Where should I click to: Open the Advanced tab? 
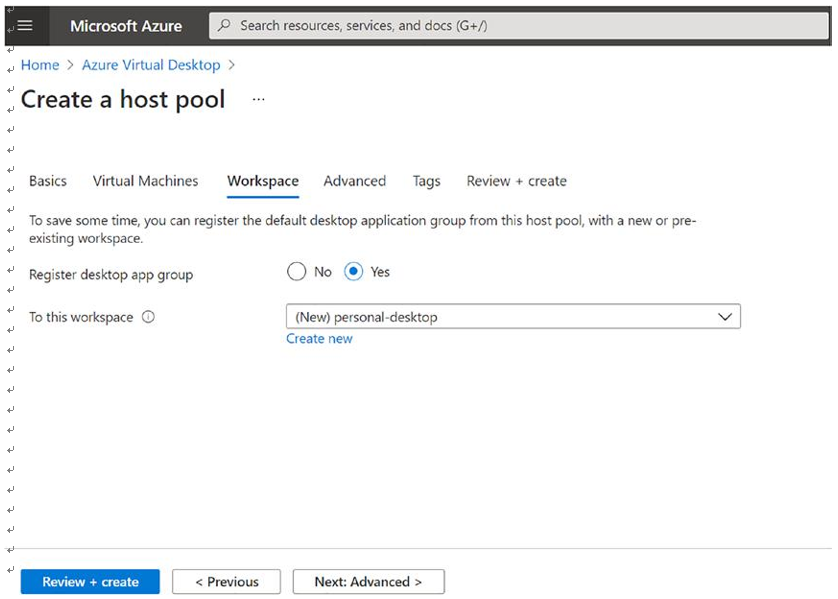coord(355,181)
